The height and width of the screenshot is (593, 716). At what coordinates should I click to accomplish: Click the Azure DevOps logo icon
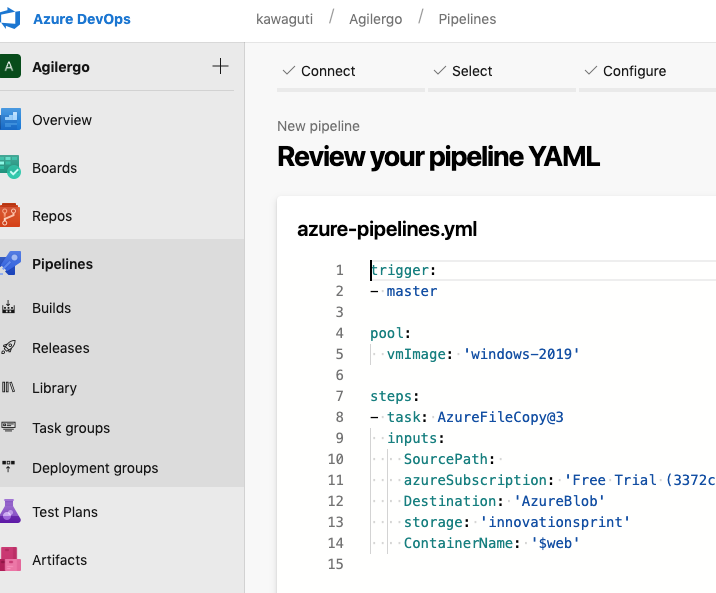coord(12,19)
